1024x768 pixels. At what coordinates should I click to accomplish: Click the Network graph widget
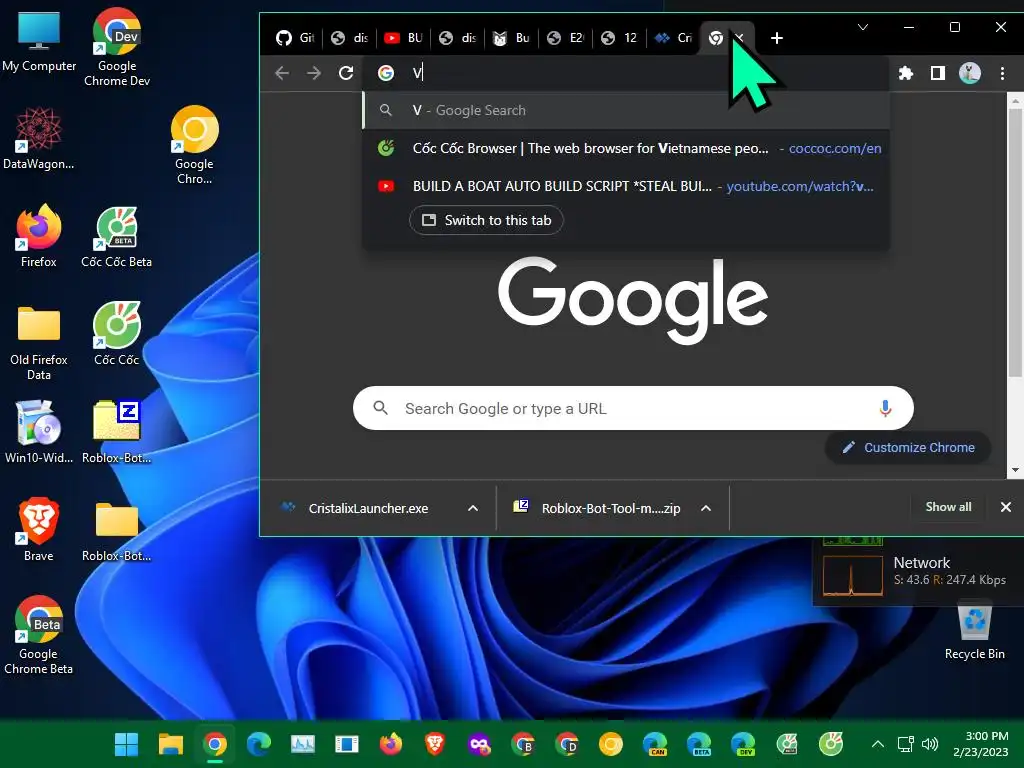point(852,575)
